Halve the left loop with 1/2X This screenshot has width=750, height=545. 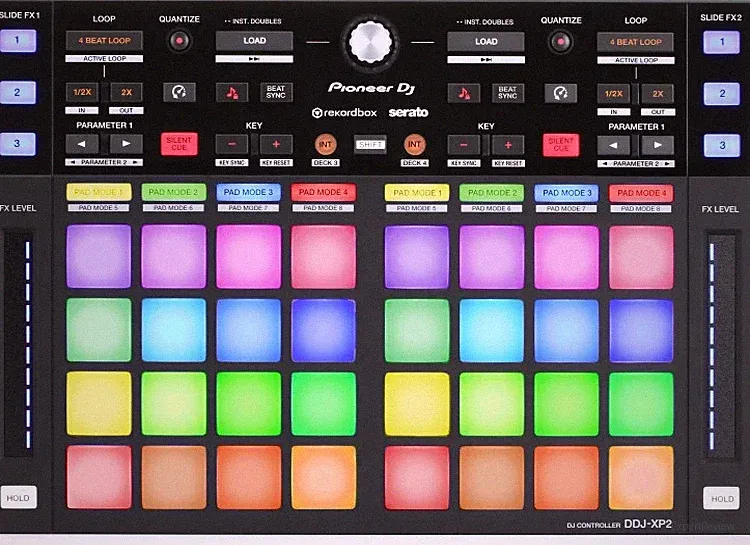[x=82, y=92]
